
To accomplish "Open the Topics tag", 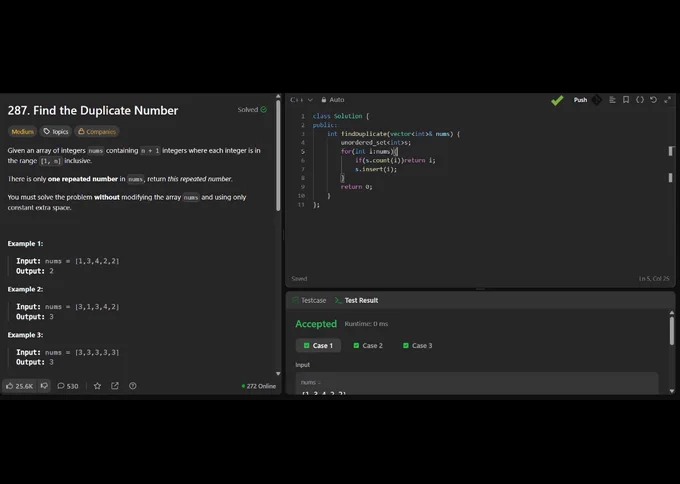I will coord(56,131).
